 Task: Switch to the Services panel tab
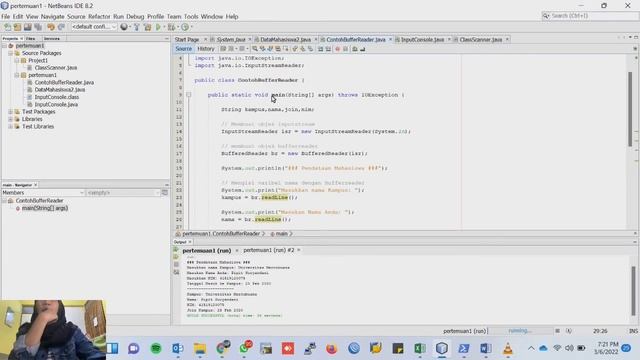[x=51, y=38]
